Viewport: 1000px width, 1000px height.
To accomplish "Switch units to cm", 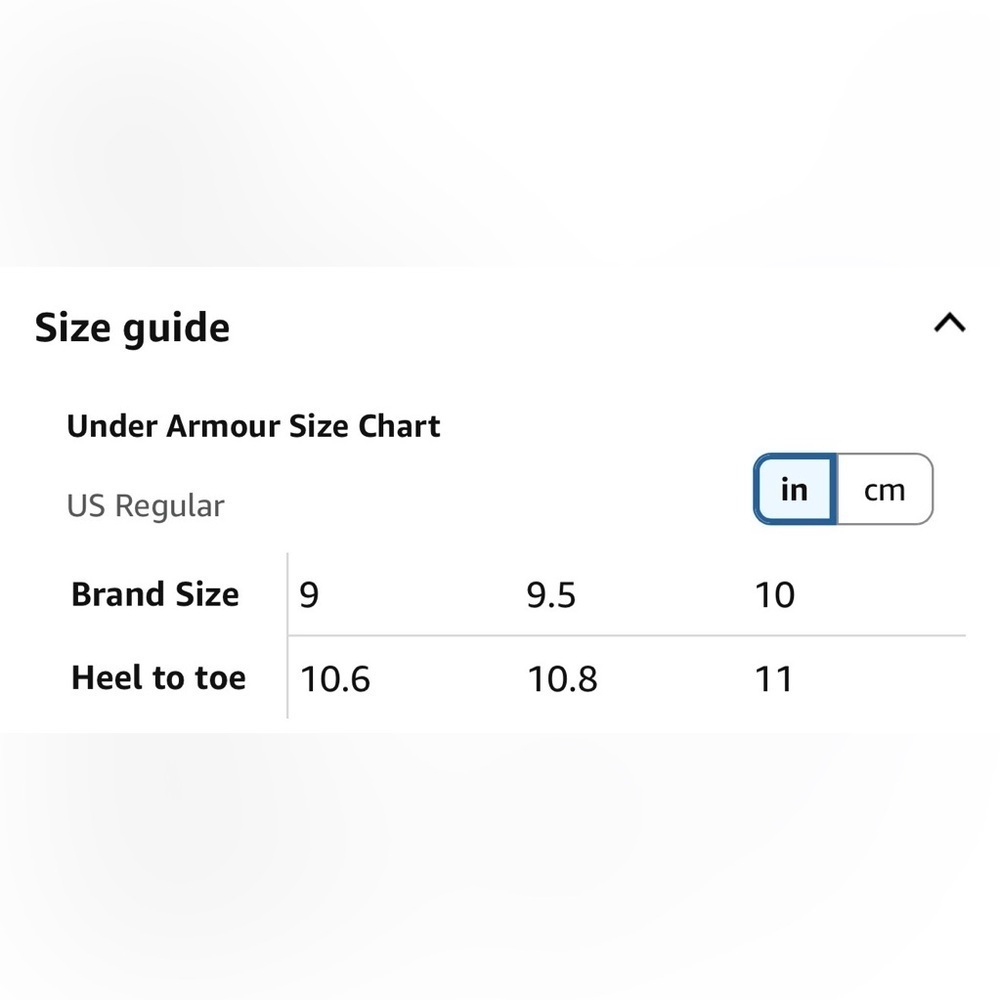I will (x=885, y=489).
